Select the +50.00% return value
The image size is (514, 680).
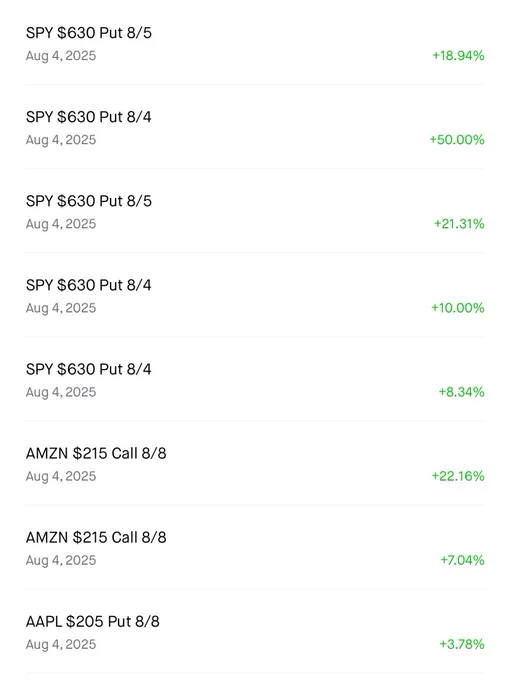[457, 140]
